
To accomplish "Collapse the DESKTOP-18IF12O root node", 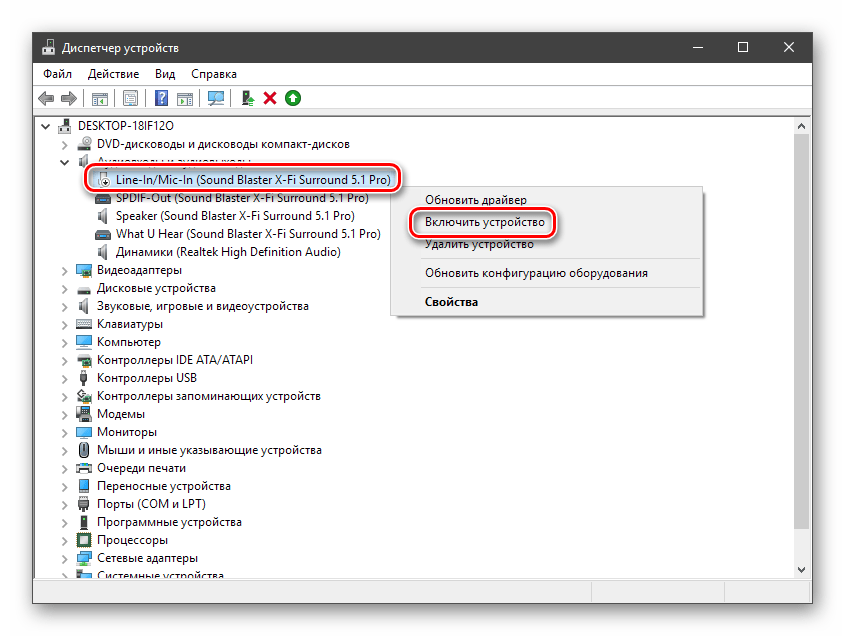I will [46, 126].
